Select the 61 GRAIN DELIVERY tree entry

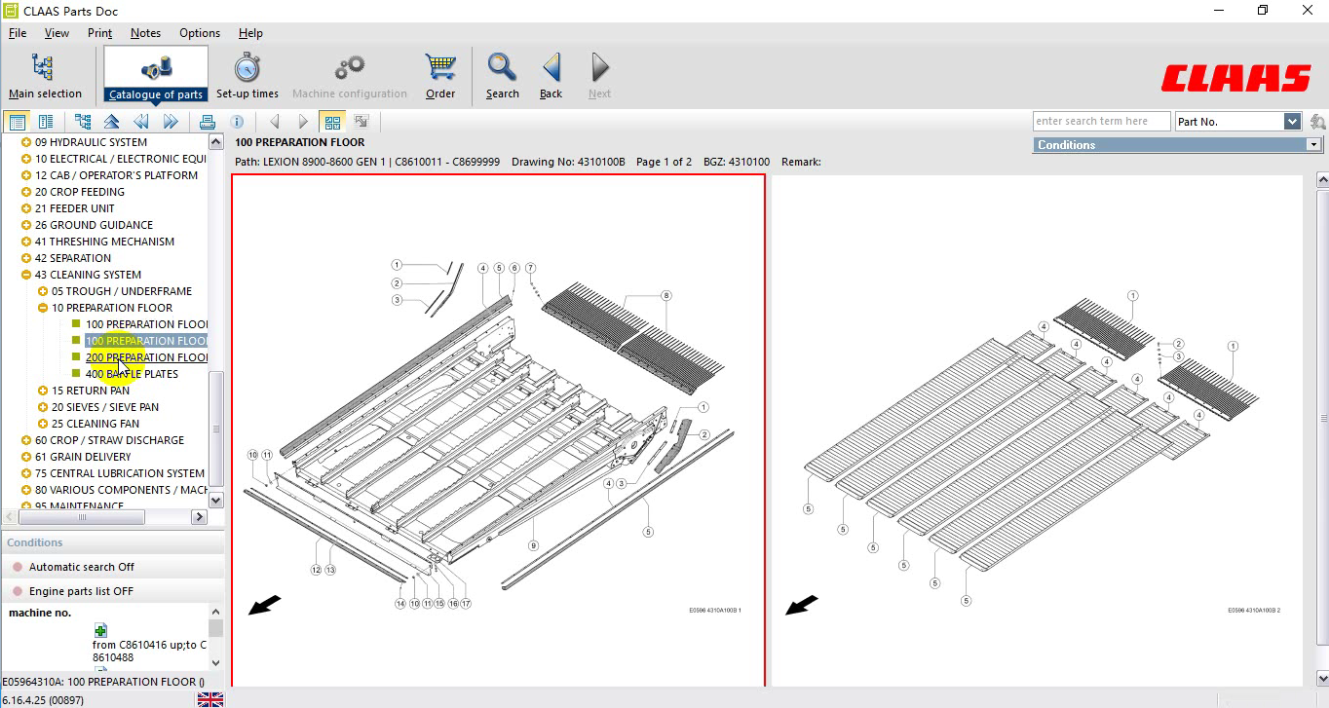tap(83, 457)
